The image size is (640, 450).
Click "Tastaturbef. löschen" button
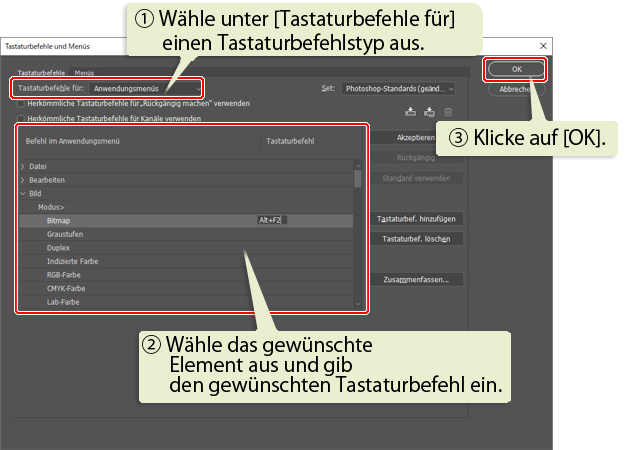point(418,239)
